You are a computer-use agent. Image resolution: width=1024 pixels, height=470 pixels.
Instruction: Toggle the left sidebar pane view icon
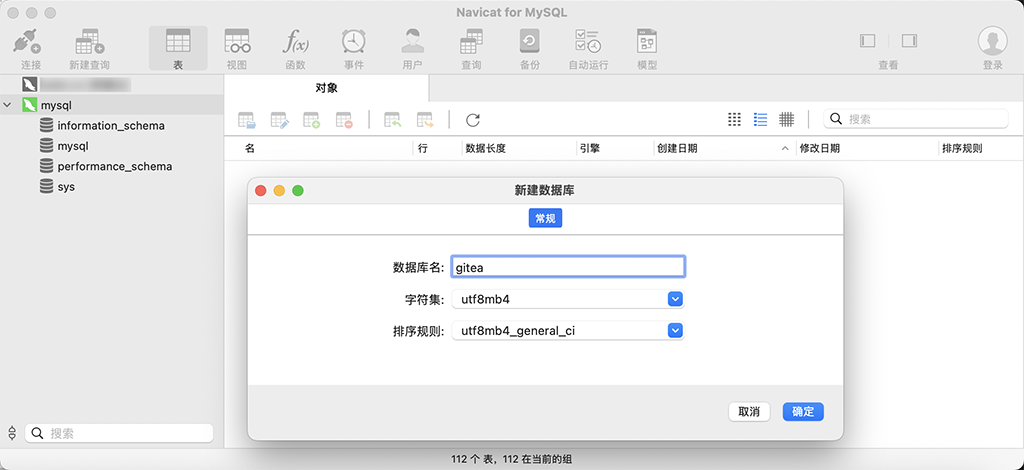[867, 40]
